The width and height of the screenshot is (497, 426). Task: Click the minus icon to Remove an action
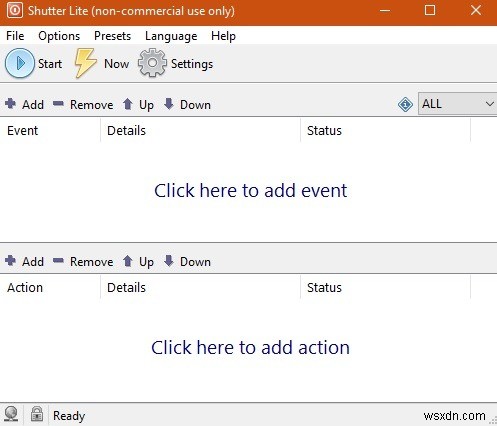(58, 261)
